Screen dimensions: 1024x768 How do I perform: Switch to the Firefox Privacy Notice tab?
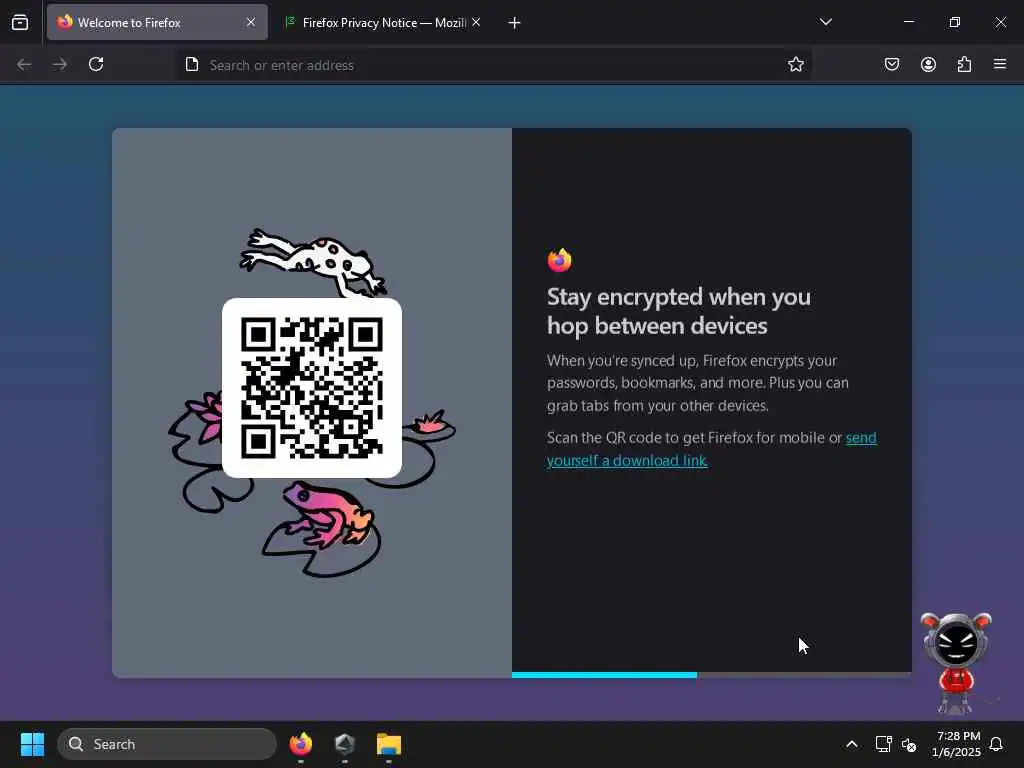coord(382,23)
